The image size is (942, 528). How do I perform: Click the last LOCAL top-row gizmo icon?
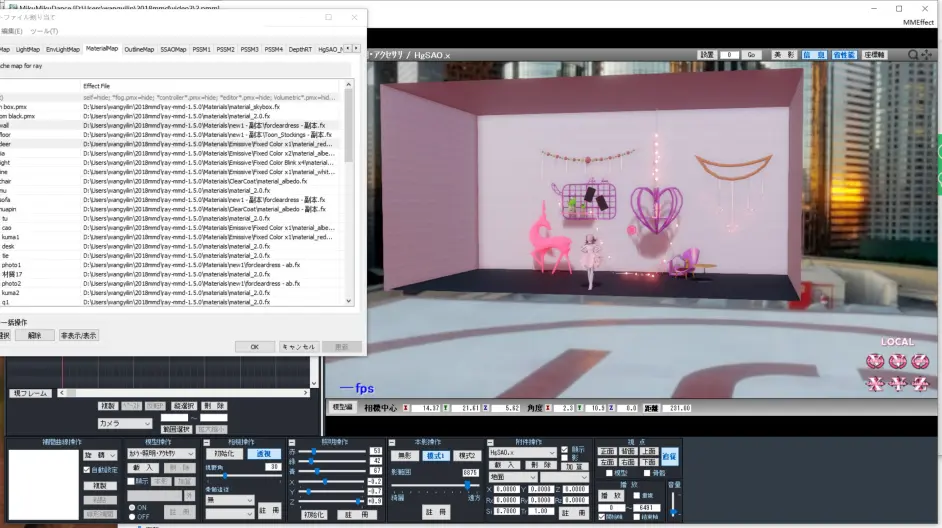[x=920, y=361]
